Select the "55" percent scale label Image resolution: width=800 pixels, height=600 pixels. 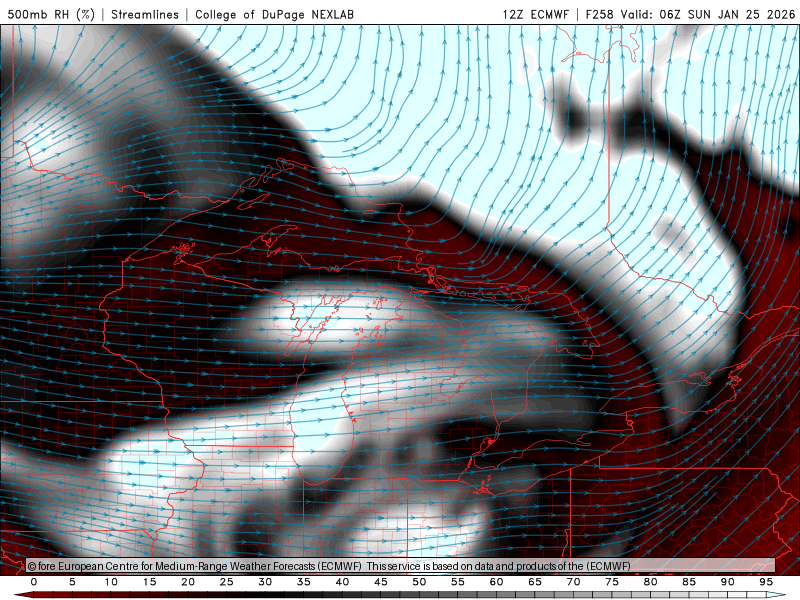pos(458,582)
